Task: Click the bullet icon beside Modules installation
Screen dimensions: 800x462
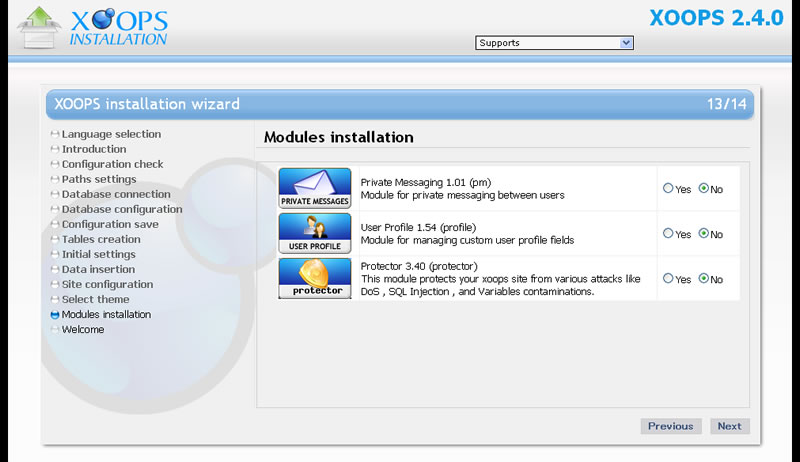Action: click(x=55, y=315)
